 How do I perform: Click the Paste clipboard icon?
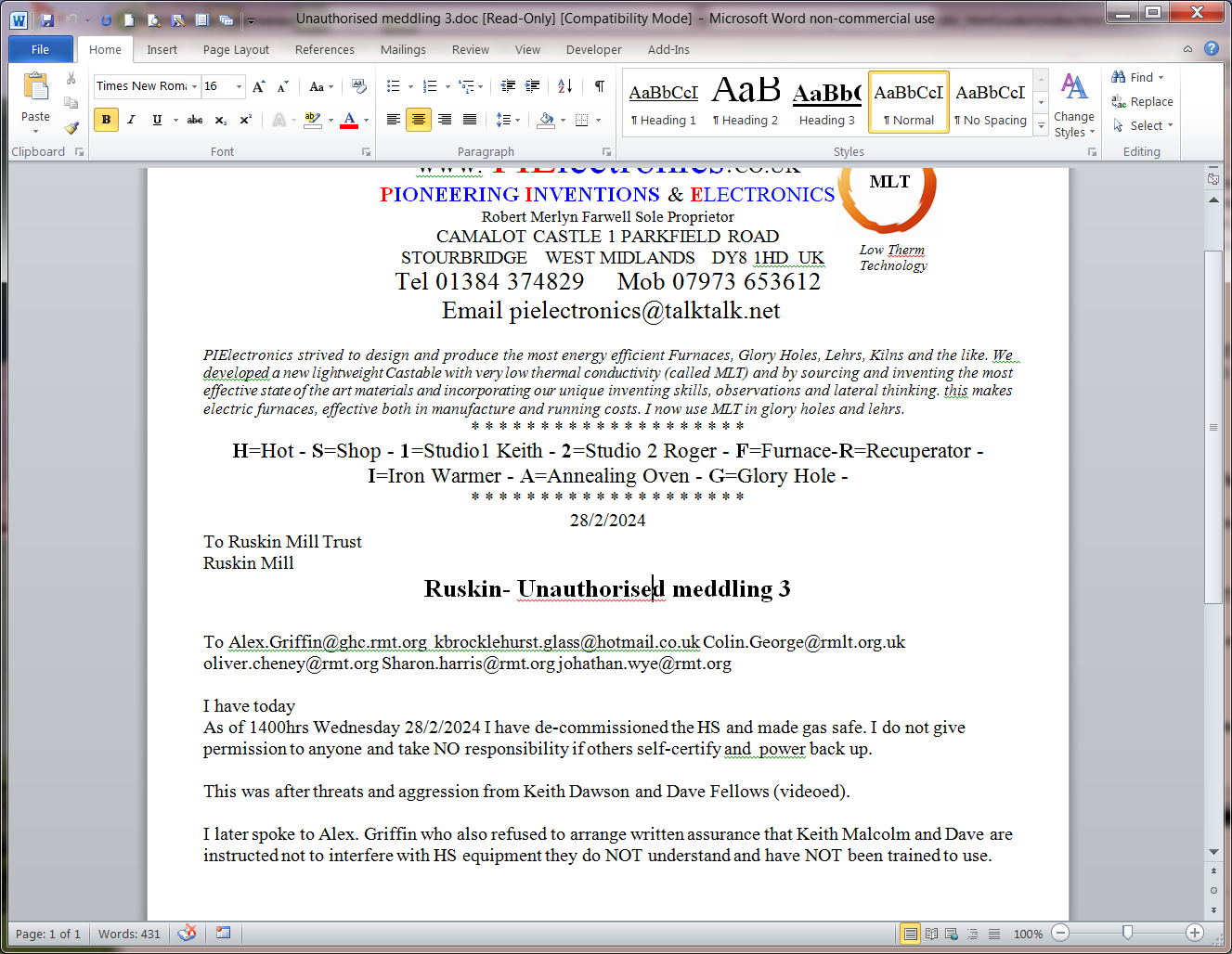pyautogui.click(x=35, y=87)
